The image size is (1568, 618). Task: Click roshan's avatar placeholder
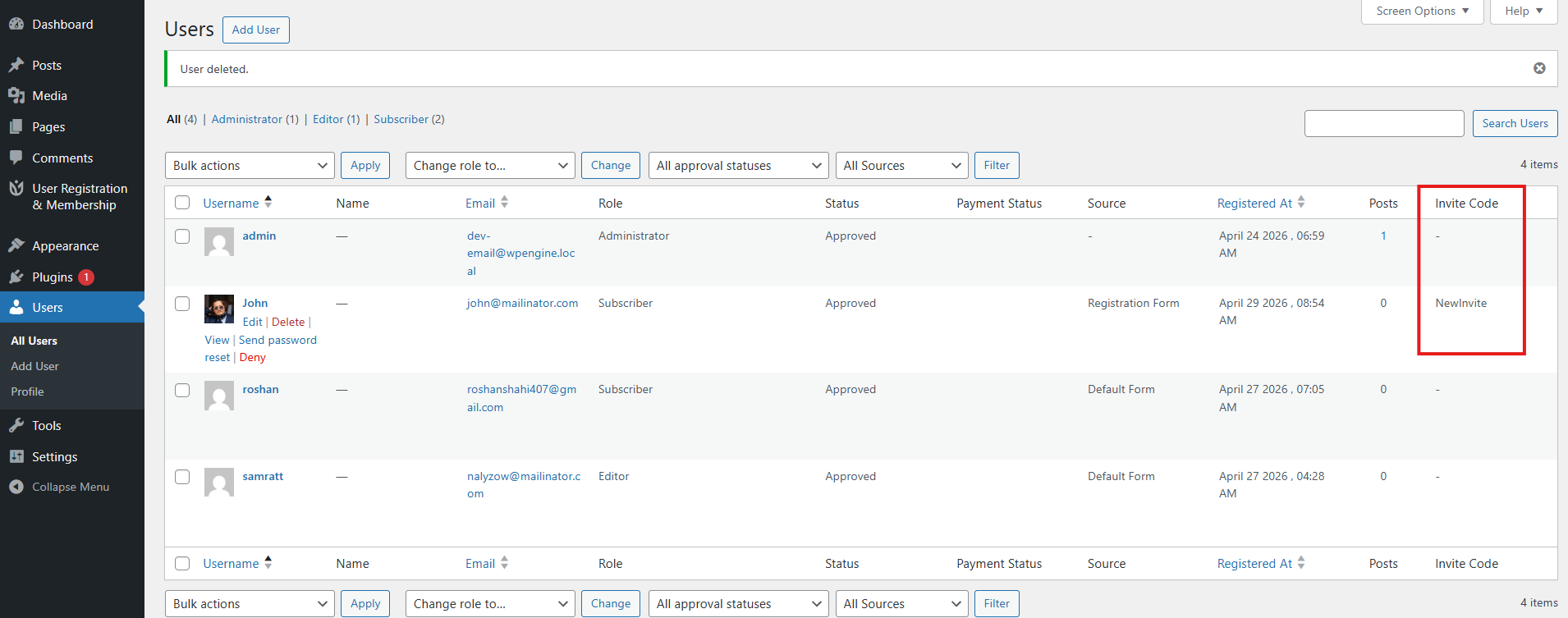[219, 396]
